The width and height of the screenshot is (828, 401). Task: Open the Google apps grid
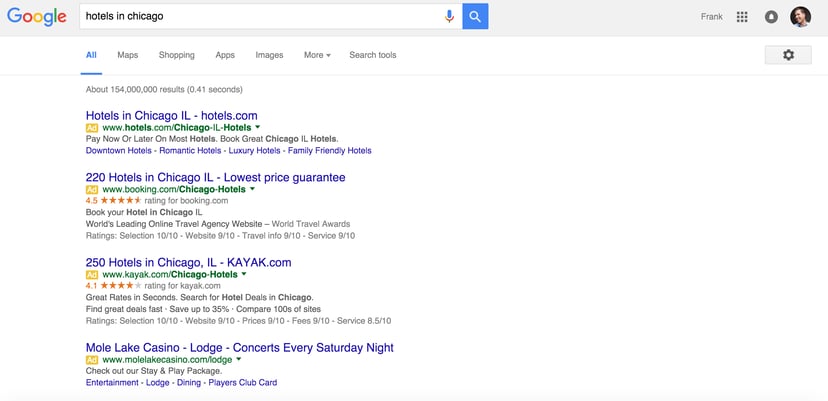pyautogui.click(x=742, y=17)
